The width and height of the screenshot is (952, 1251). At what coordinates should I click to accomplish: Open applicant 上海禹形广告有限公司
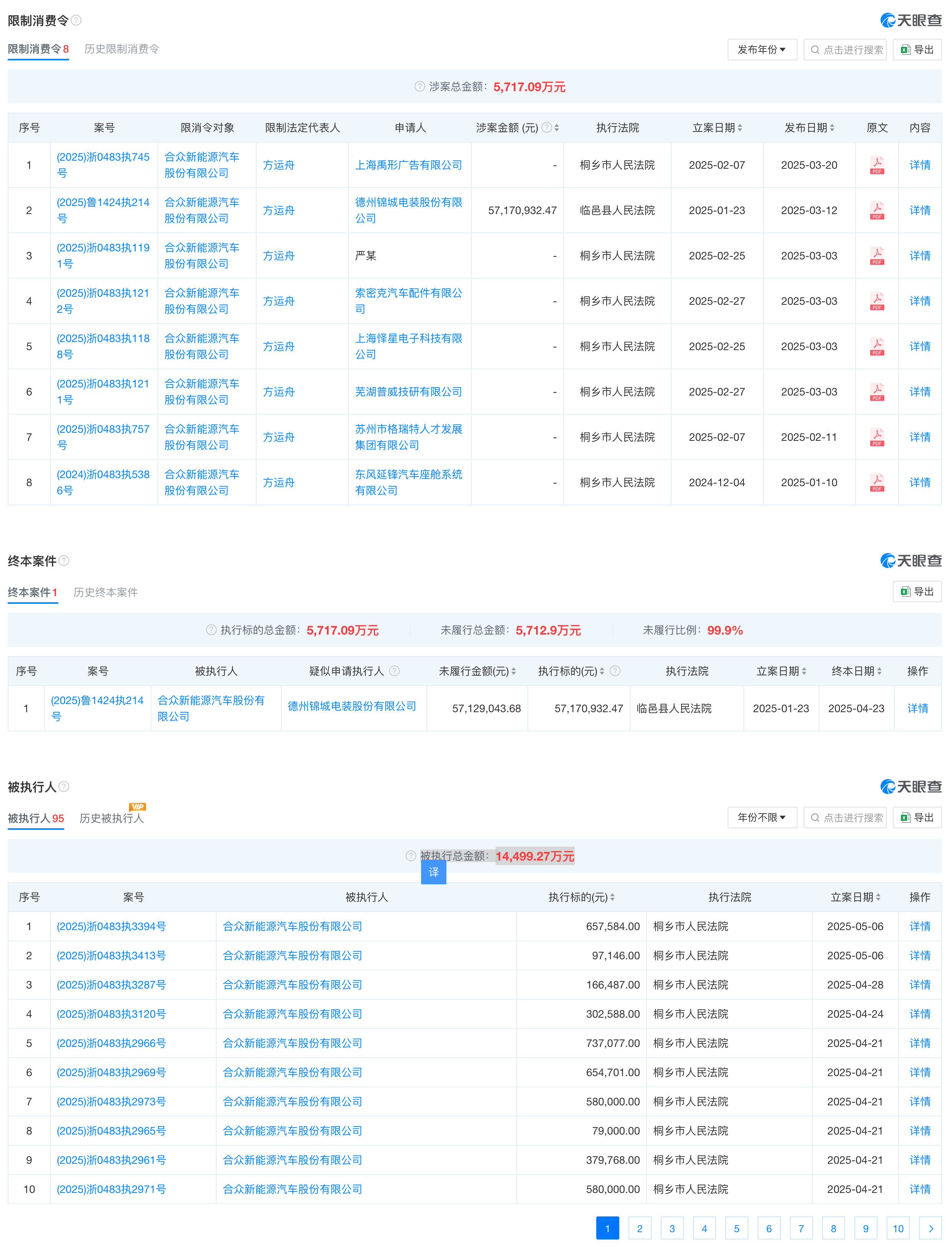[408, 165]
